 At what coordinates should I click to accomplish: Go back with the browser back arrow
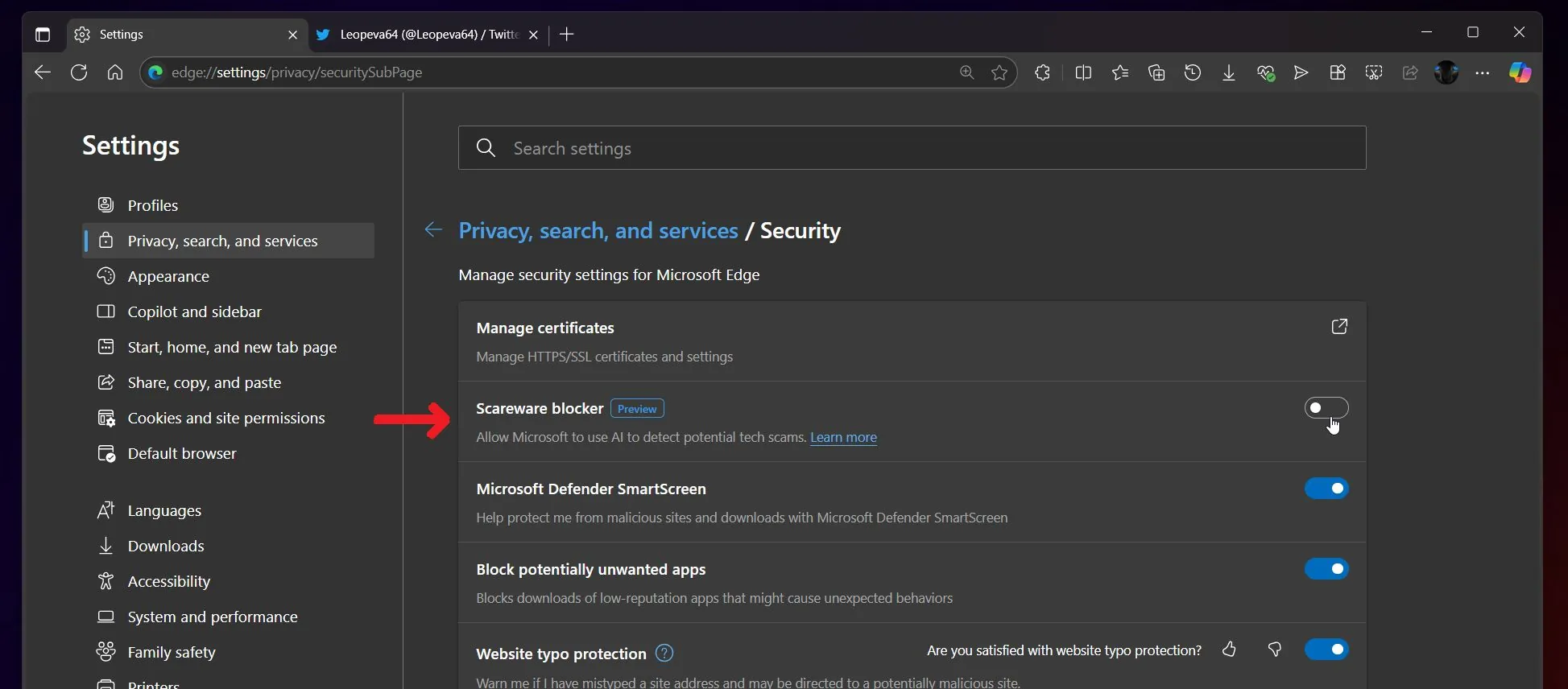43,72
